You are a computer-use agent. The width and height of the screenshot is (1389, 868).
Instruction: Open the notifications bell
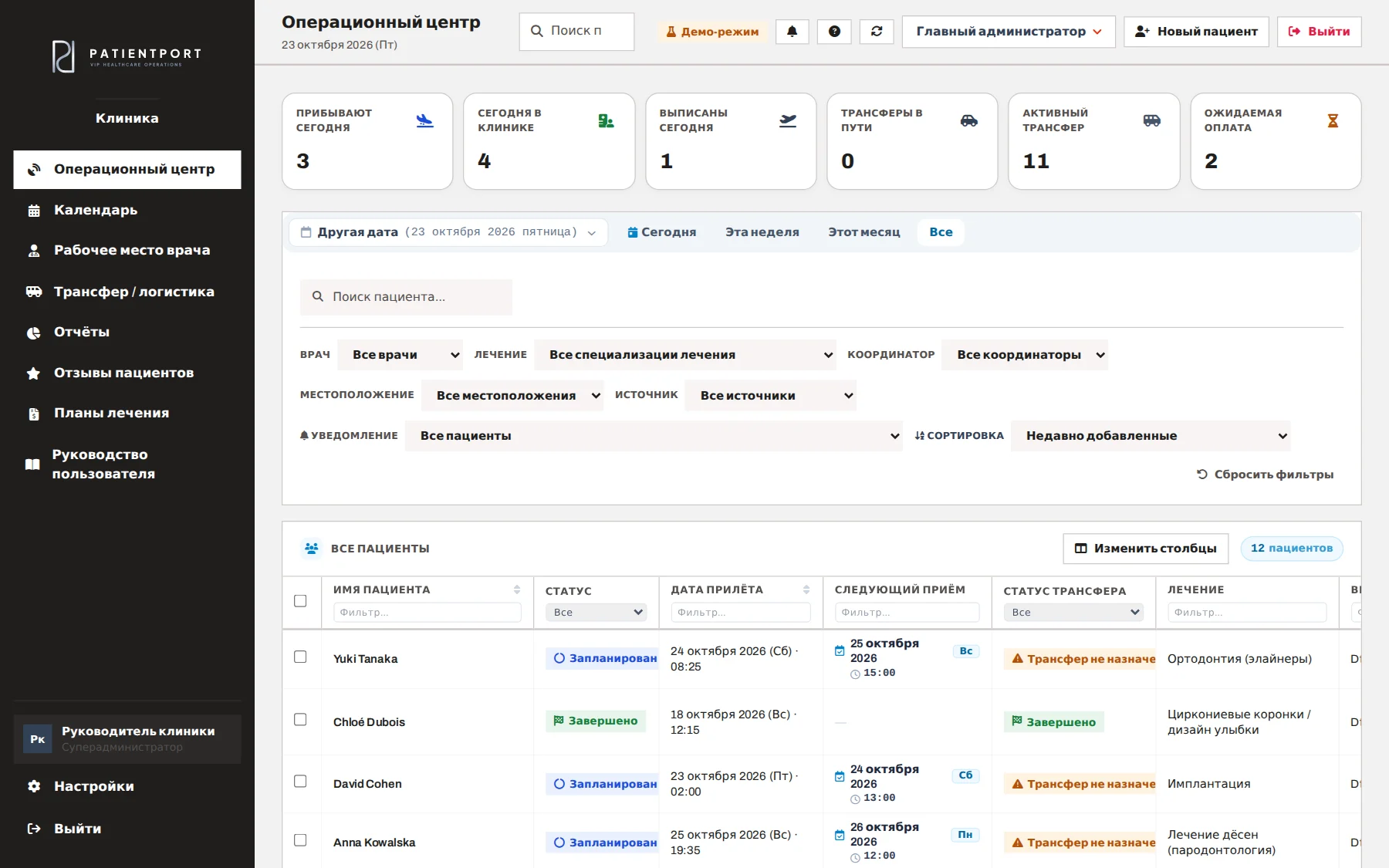click(792, 32)
